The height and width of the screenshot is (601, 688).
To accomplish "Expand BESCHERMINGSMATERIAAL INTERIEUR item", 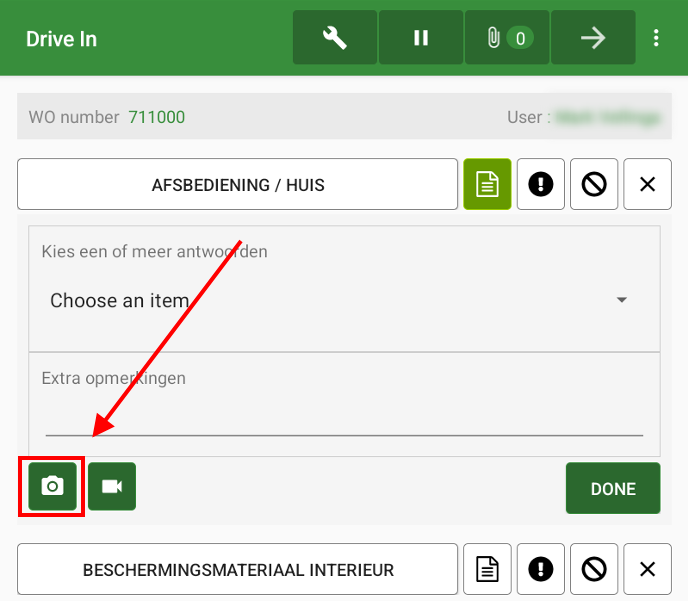I will (x=238, y=570).
